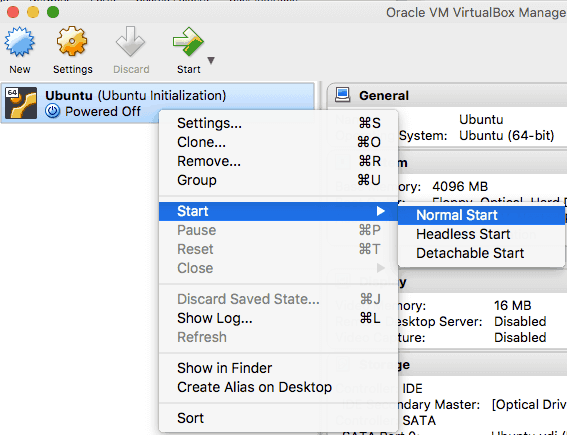Viewport: 567px width, 435px height.
Task: Select Headless Start in submenu
Action: click(481, 234)
